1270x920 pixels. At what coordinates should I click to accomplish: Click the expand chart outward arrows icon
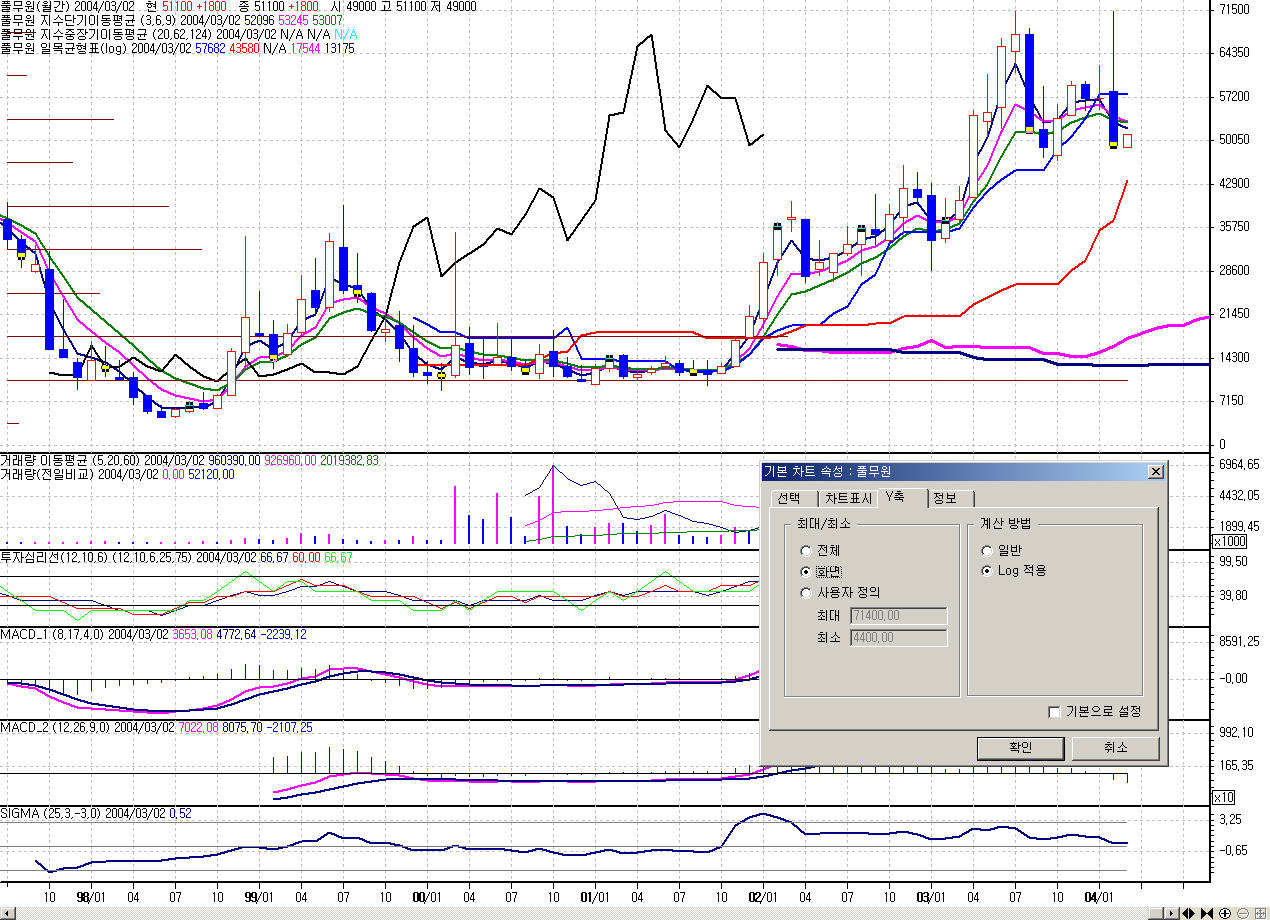[x=1188, y=913]
